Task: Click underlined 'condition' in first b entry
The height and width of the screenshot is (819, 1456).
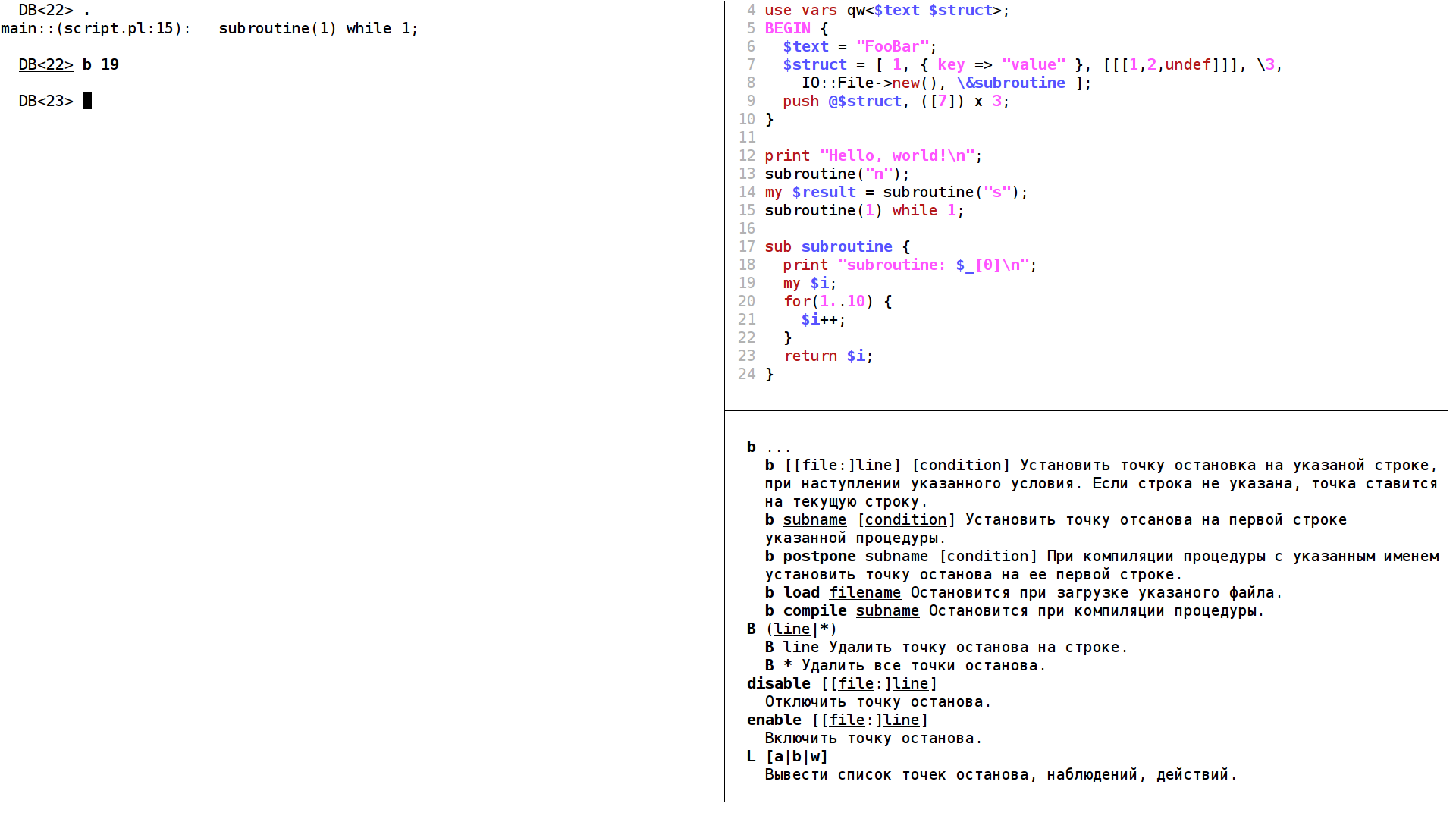Action: point(960,465)
